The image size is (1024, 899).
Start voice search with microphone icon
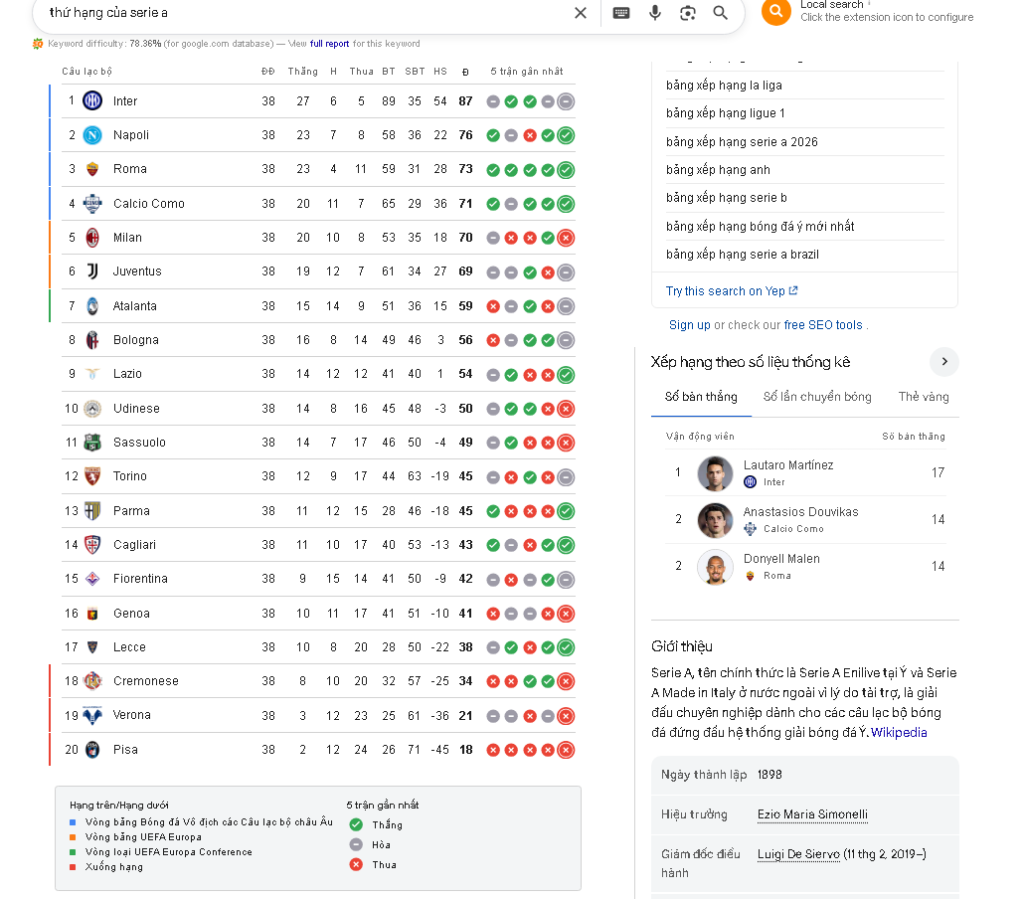(654, 13)
